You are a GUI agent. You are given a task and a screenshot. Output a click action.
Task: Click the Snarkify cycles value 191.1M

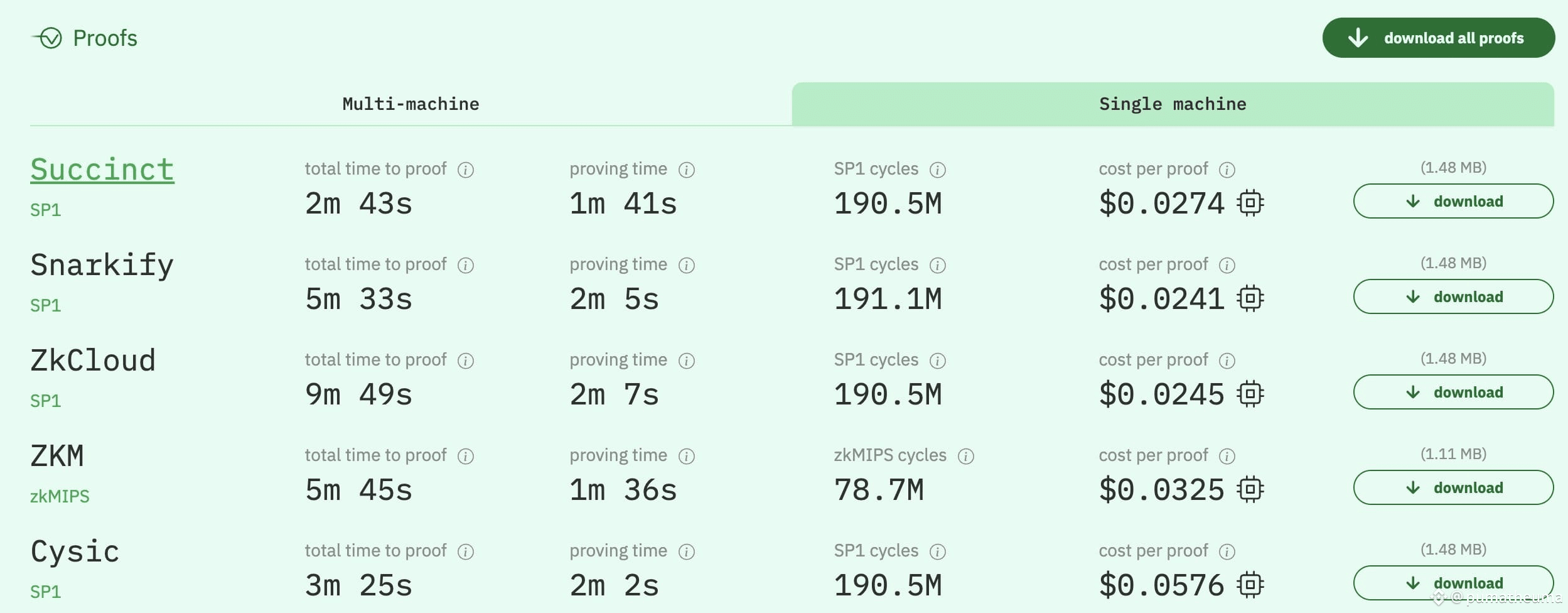pos(888,299)
